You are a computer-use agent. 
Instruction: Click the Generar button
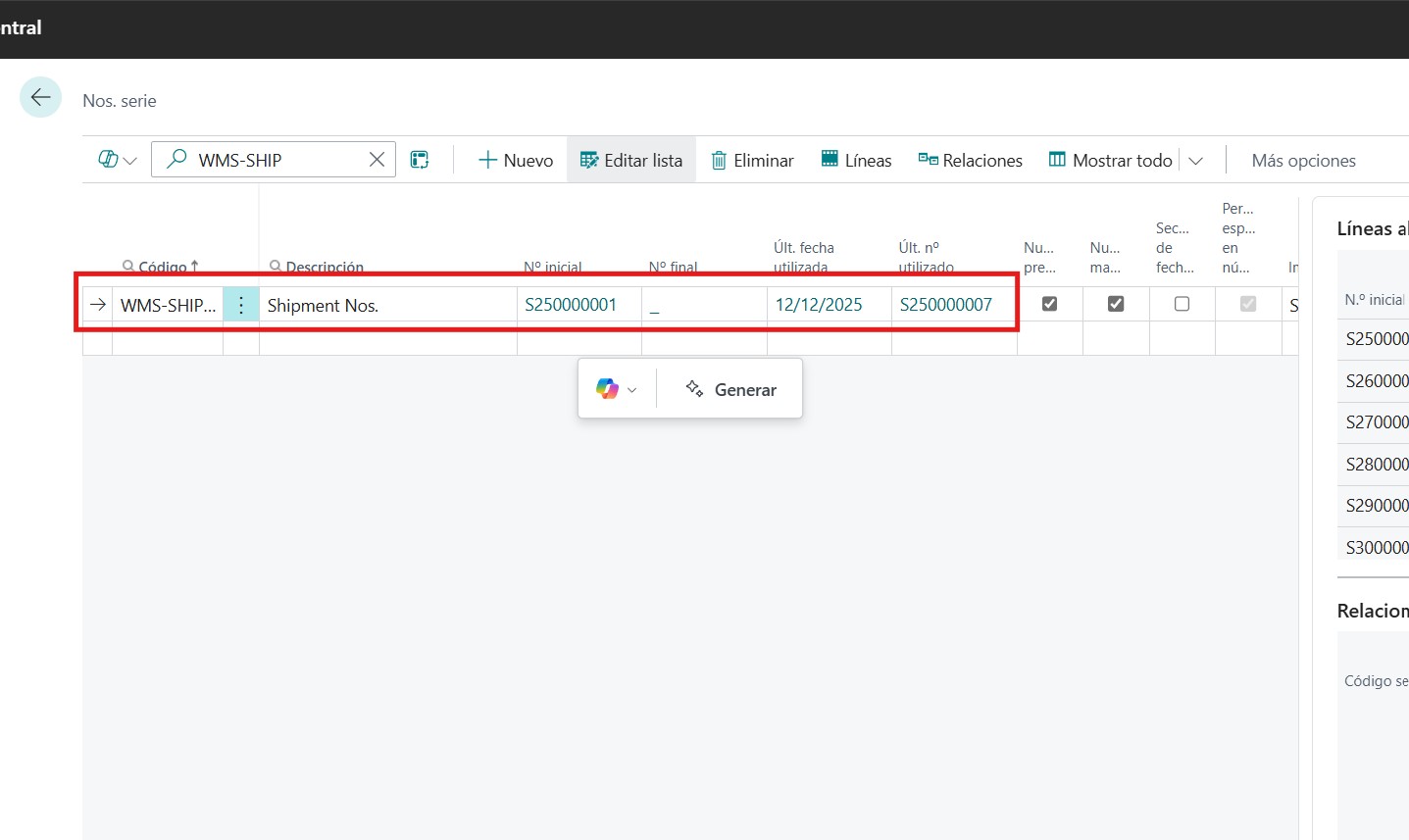[x=731, y=389]
